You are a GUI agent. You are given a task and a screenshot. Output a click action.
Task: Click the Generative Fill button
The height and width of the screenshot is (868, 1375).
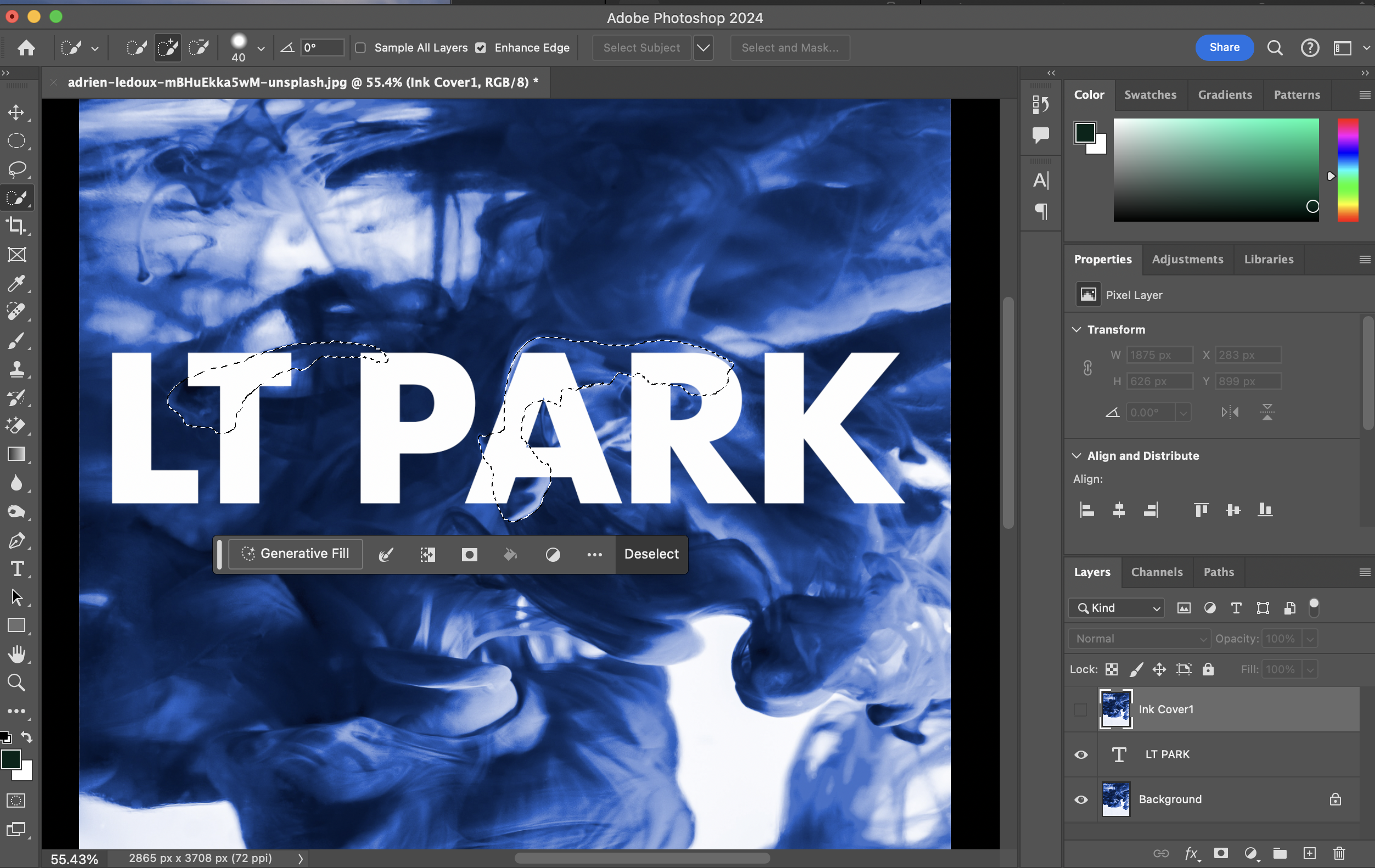(296, 554)
